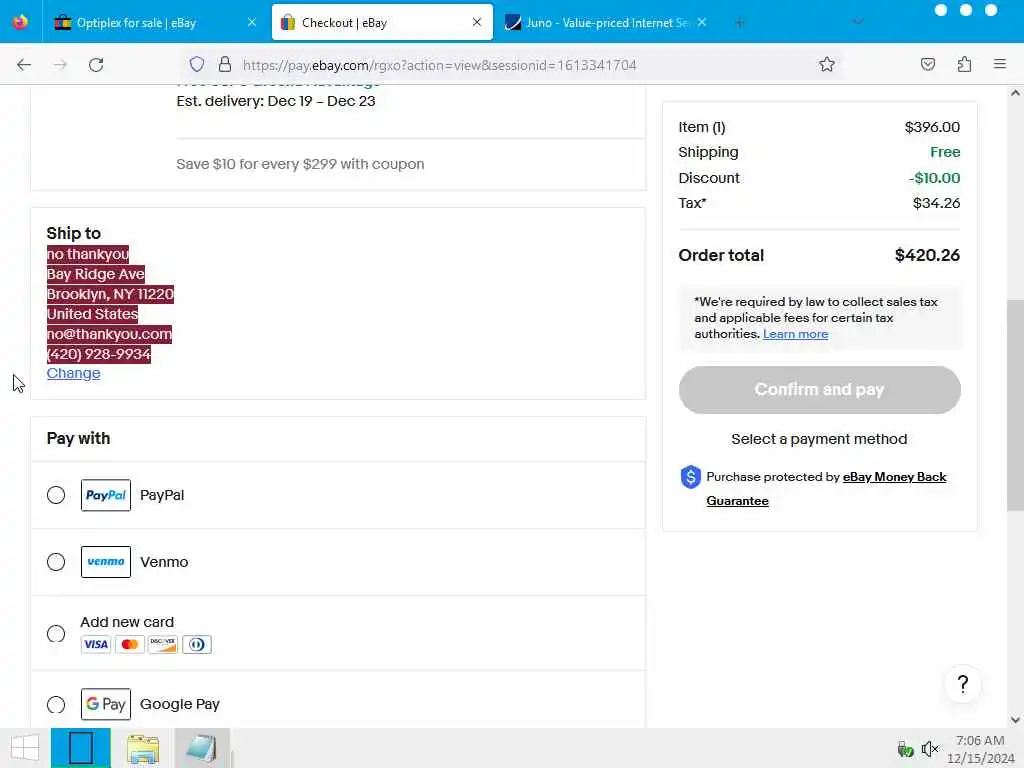Image resolution: width=1024 pixels, height=768 pixels.
Task: Click the (420) 928-9934 phone line
Action: (99, 354)
